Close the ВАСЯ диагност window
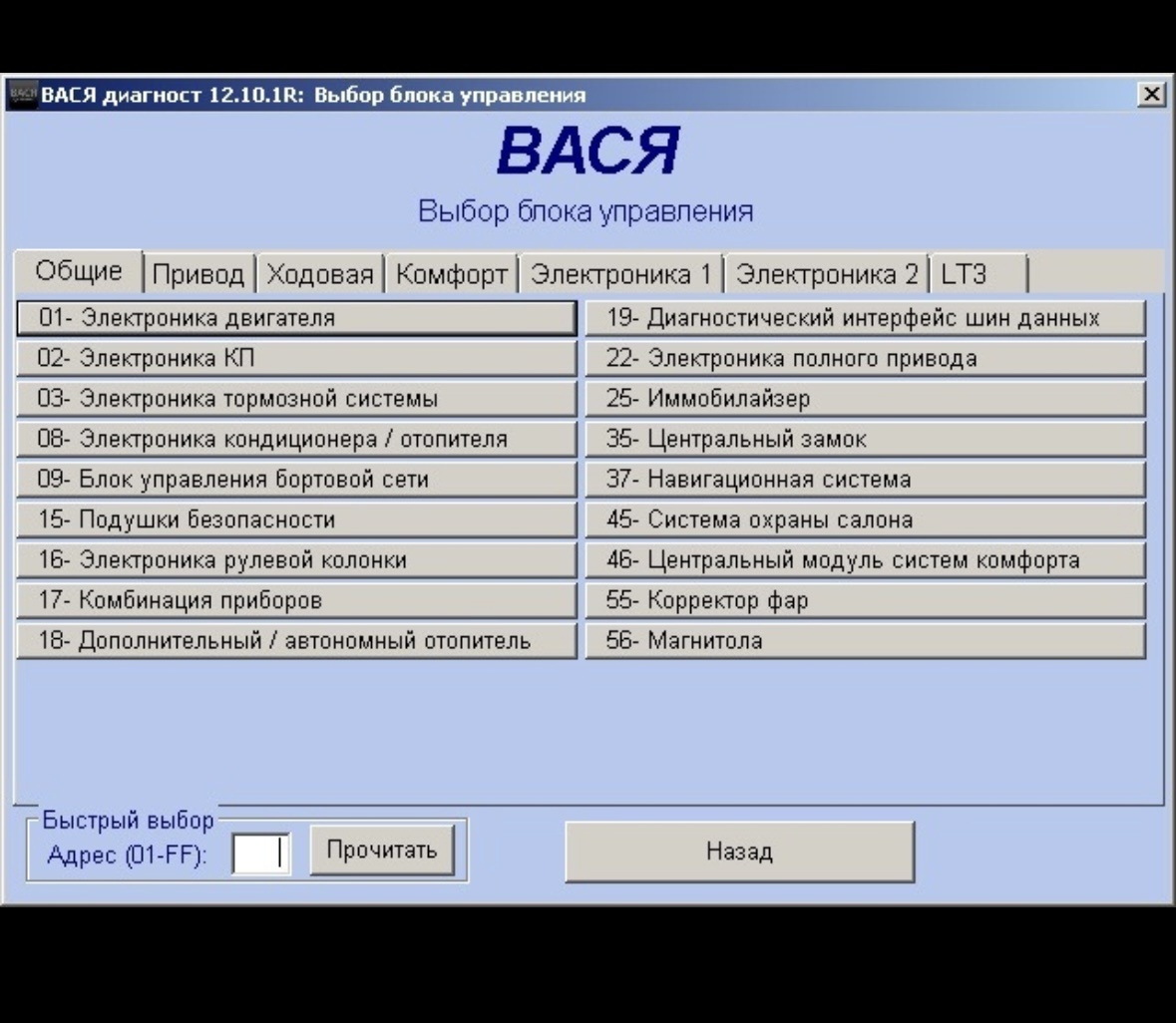The width and height of the screenshot is (1176, 1023). [x=1151, y=95]
